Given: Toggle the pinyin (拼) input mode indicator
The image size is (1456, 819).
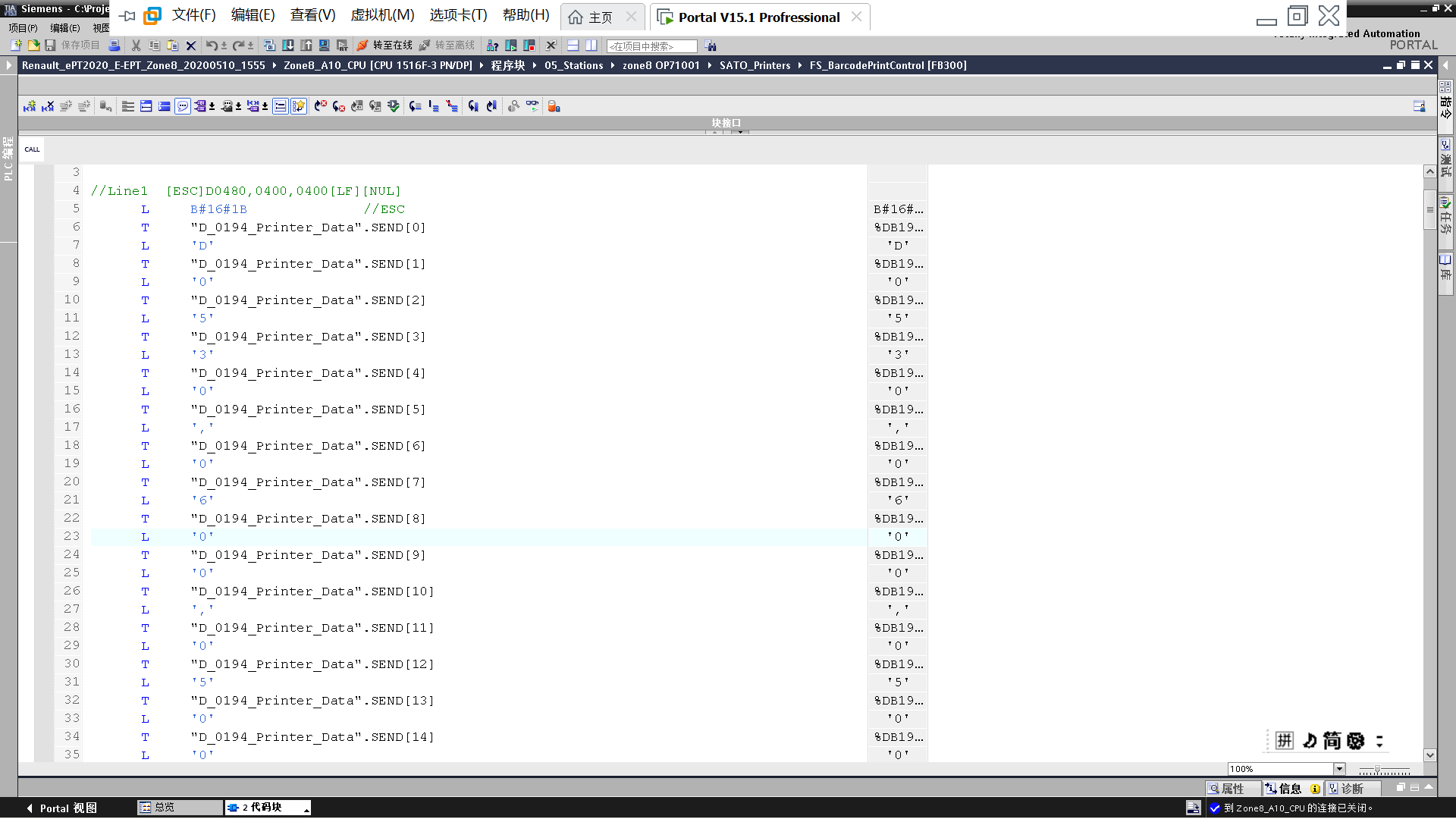Looking at the screenshot, I should click(x=1284, y=741).
